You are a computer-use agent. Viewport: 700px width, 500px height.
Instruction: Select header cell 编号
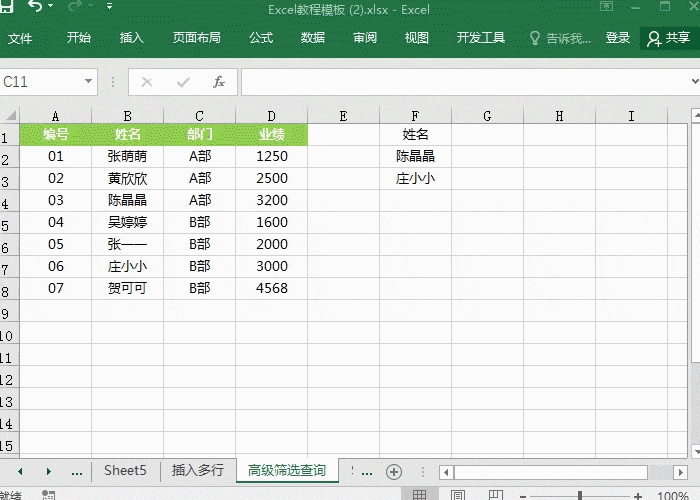(x=55, y=134)
